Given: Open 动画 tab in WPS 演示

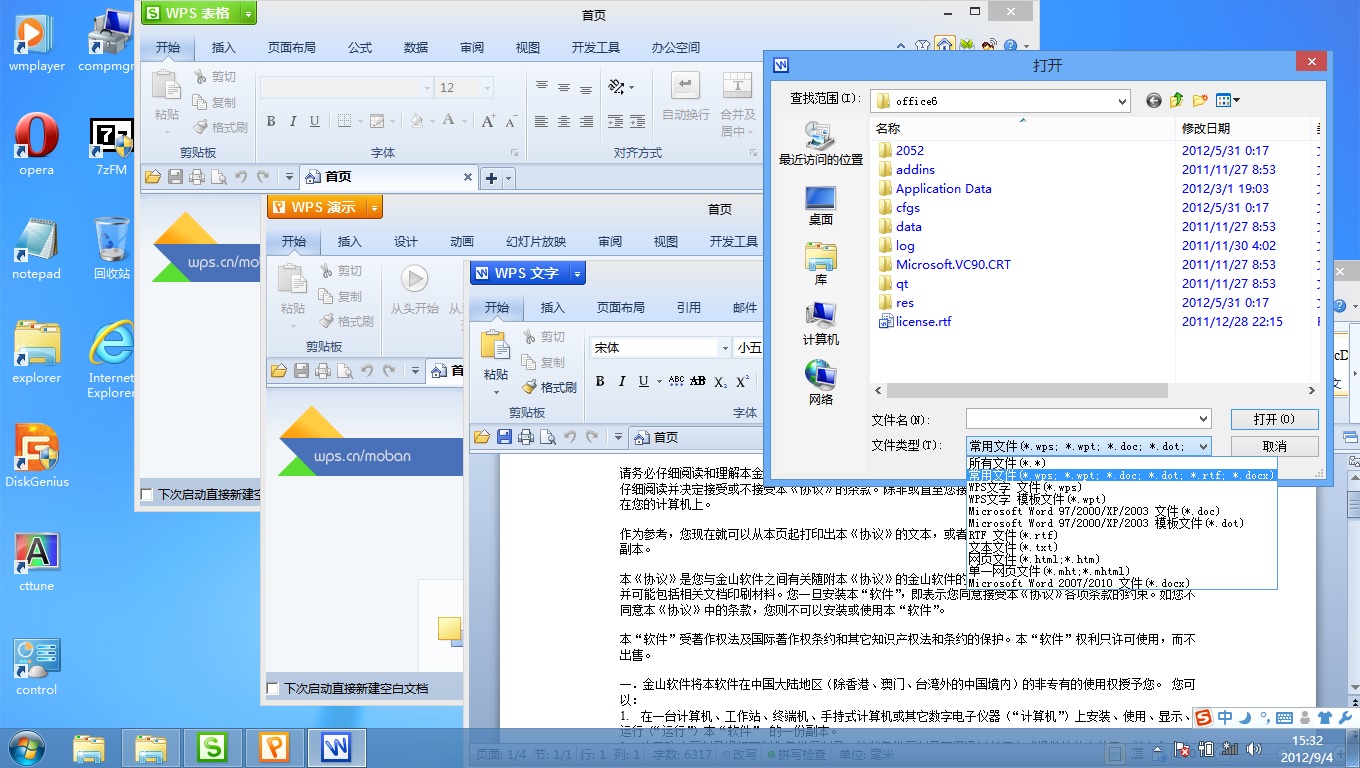Looking at the screenshot, I should click(462, 242).
